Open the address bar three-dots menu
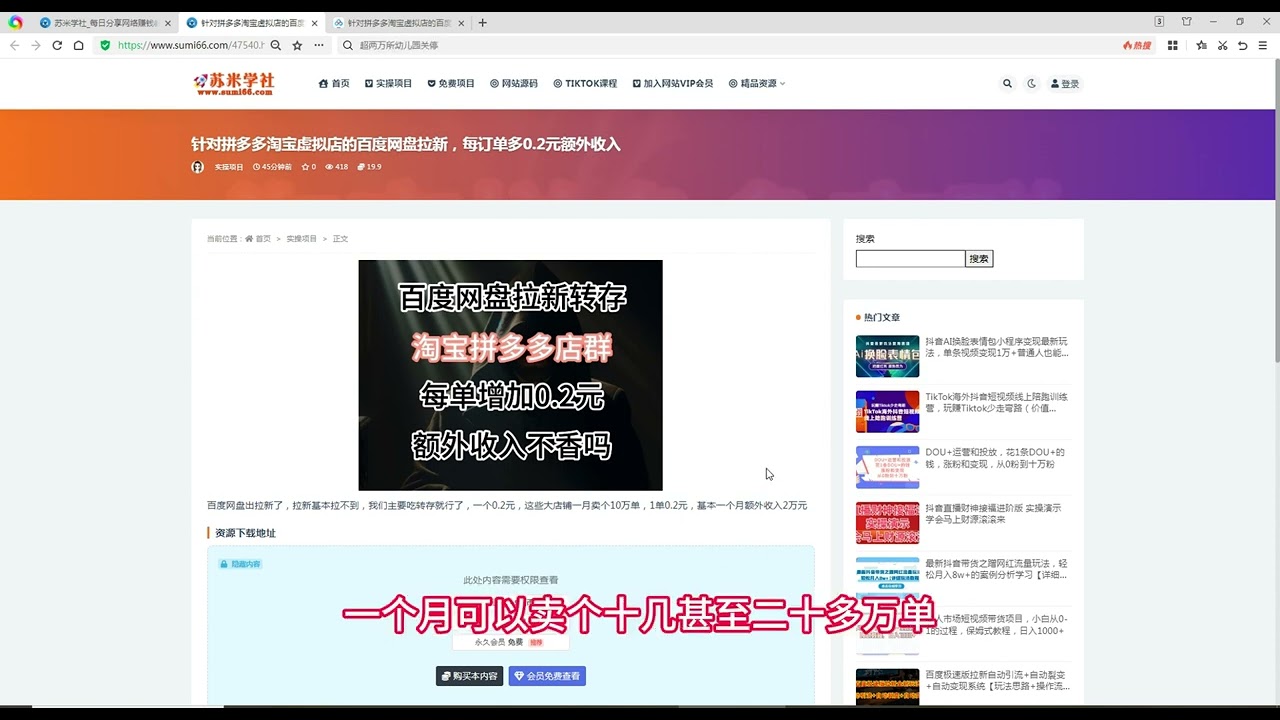 coord(319,45)
